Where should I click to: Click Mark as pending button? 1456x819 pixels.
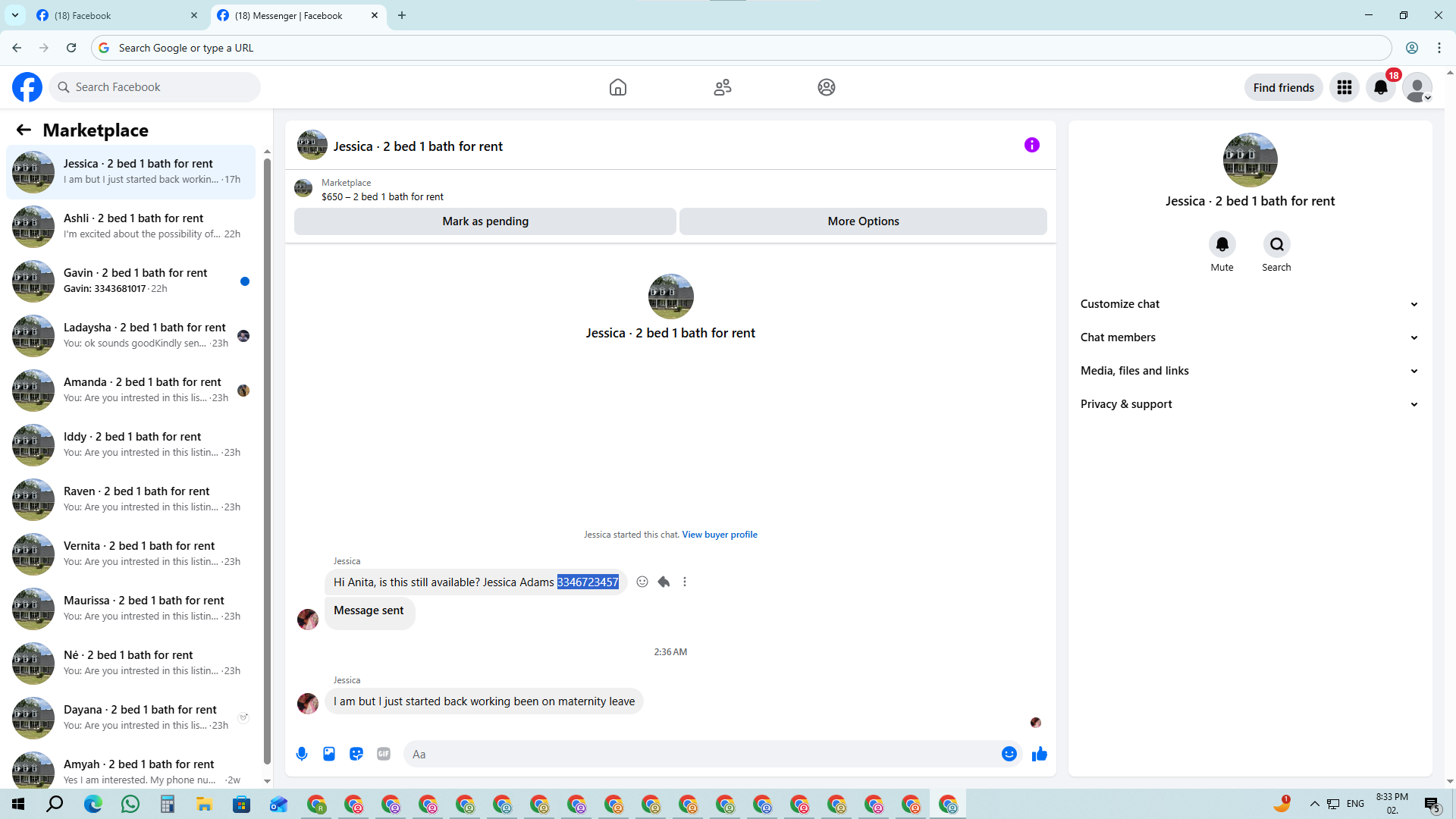coord(485,221)
